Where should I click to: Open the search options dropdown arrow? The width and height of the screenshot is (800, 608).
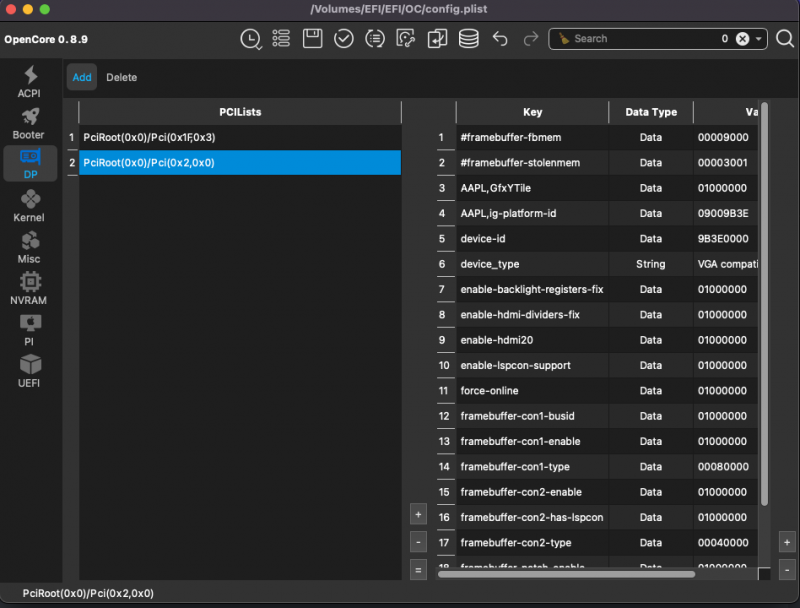[x=760, y=39]
